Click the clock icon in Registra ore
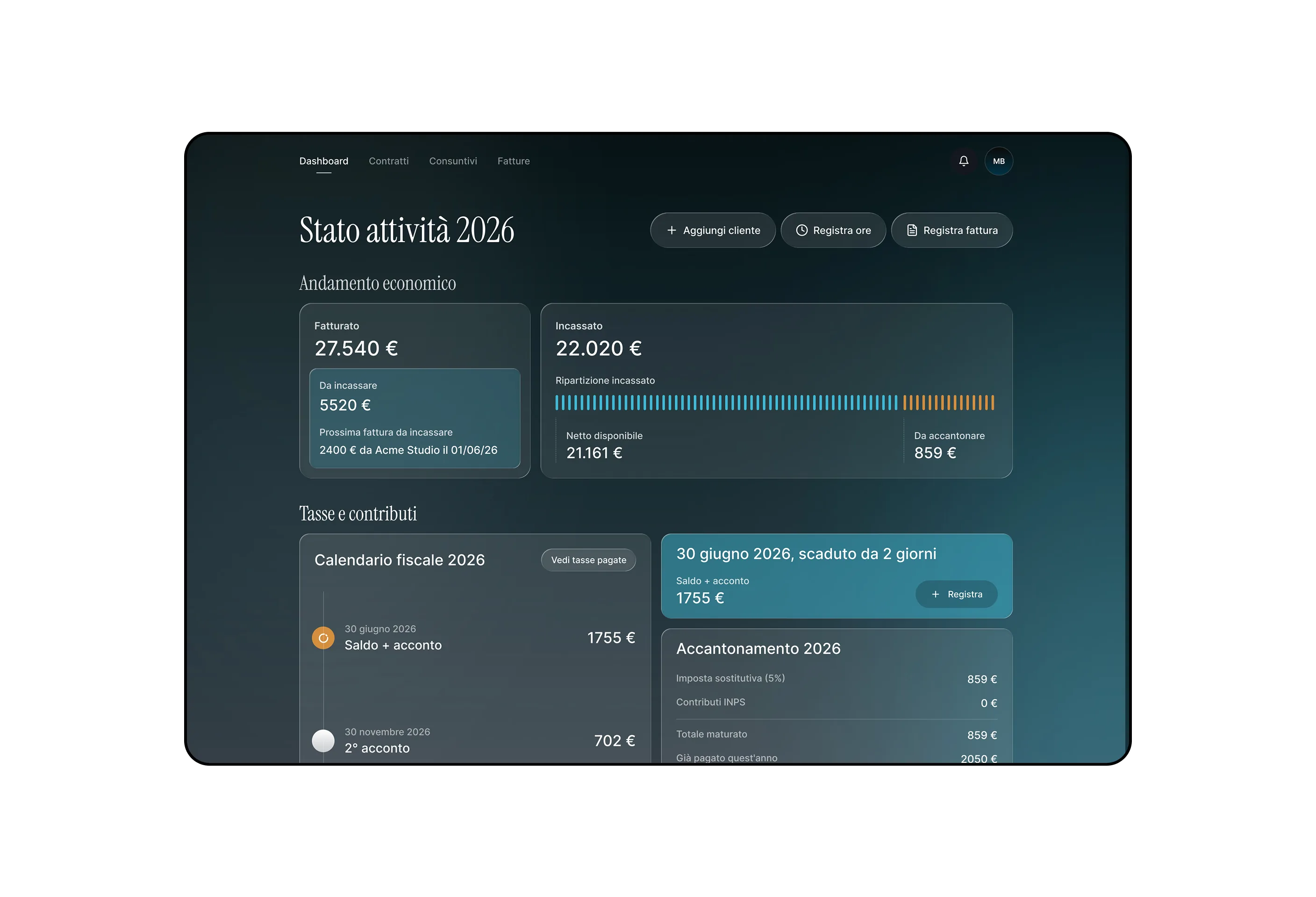 coord(802,230)
